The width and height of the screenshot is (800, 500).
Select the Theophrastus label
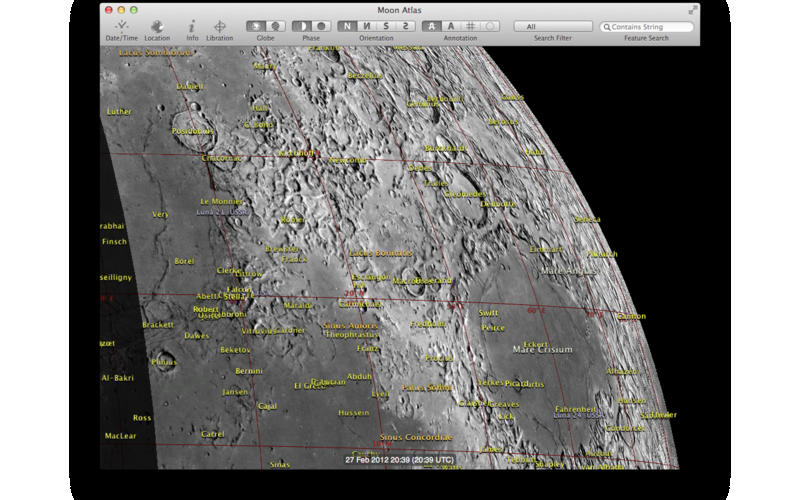point(352,335)
